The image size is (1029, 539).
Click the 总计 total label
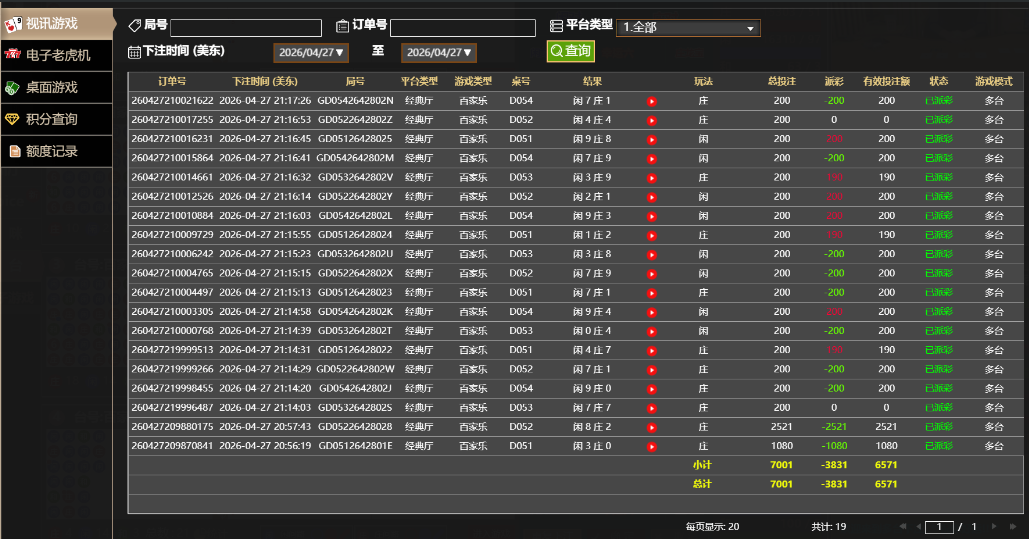[x=702, y=484]
